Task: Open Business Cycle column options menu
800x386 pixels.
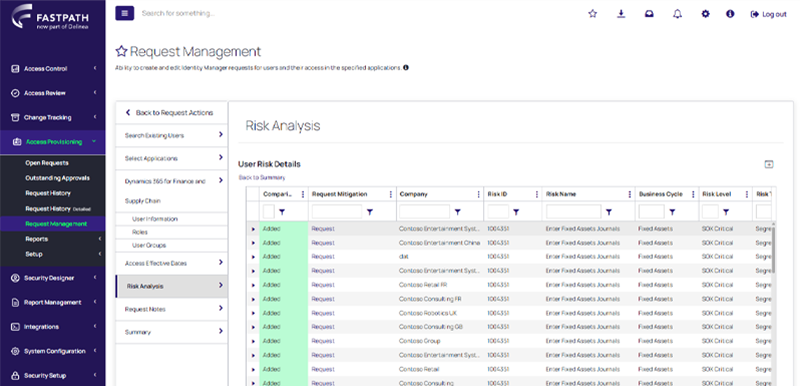Action: 693,194
